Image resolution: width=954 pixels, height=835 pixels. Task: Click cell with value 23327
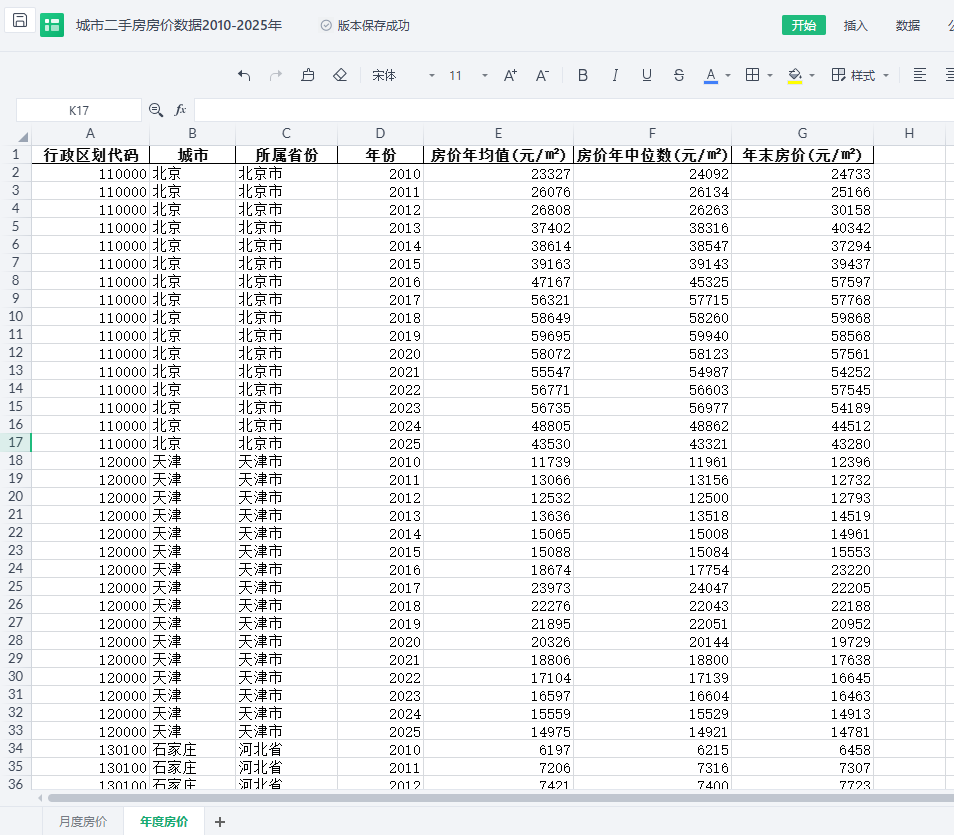click(498, 174)
